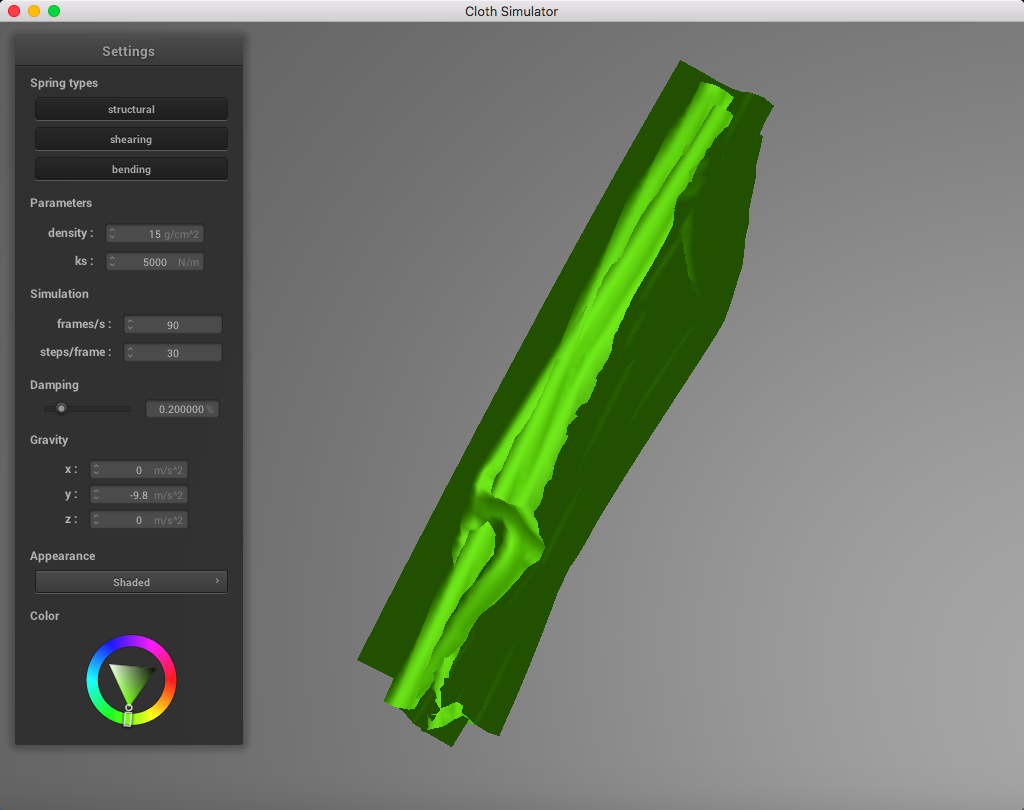Toggle the bending spring type
Image resolution: width=1024 pixels, height=810 pixels.
(131, 169)
